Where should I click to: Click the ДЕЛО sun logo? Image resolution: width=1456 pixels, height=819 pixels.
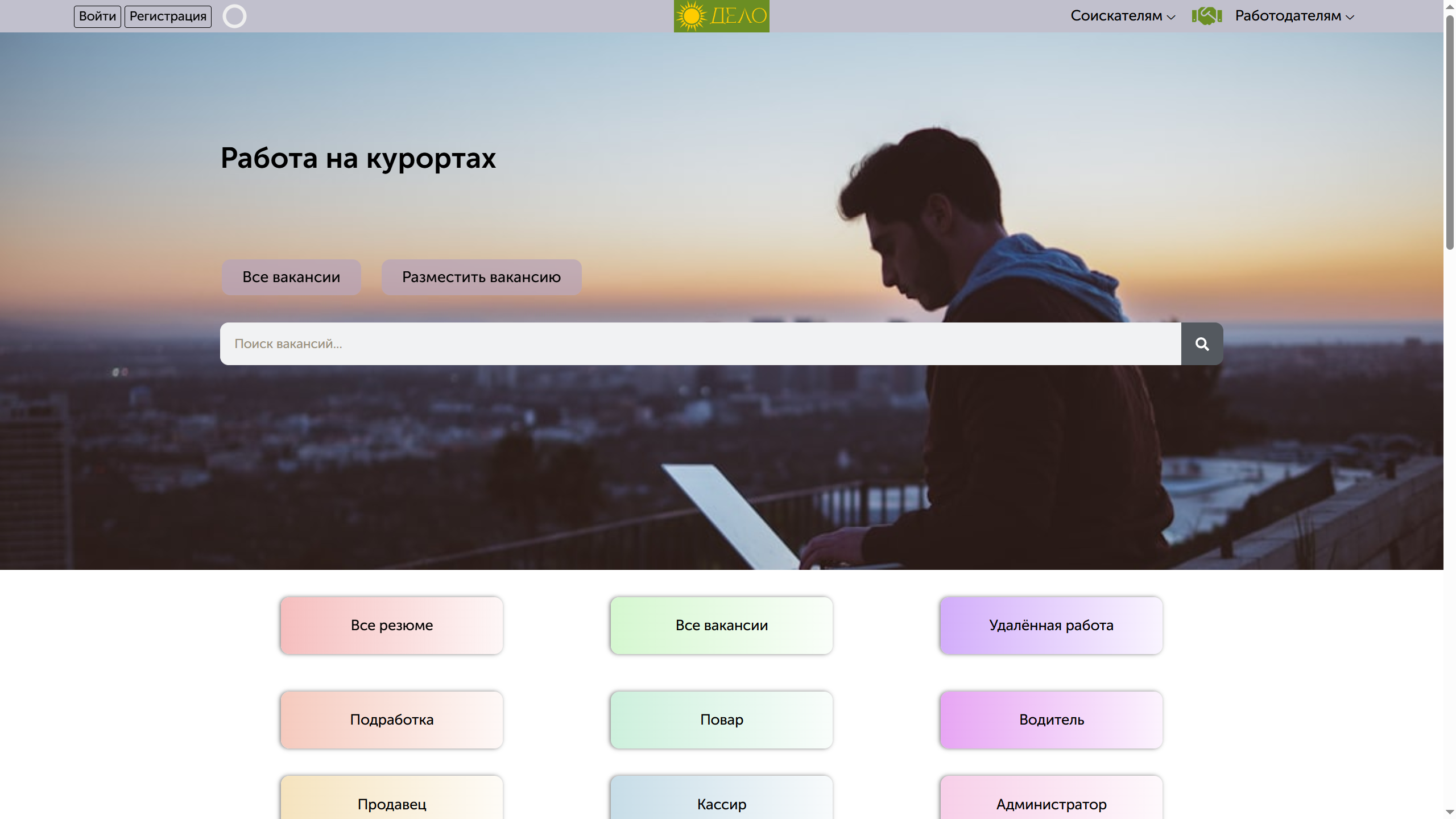click(x=721, y=16)
